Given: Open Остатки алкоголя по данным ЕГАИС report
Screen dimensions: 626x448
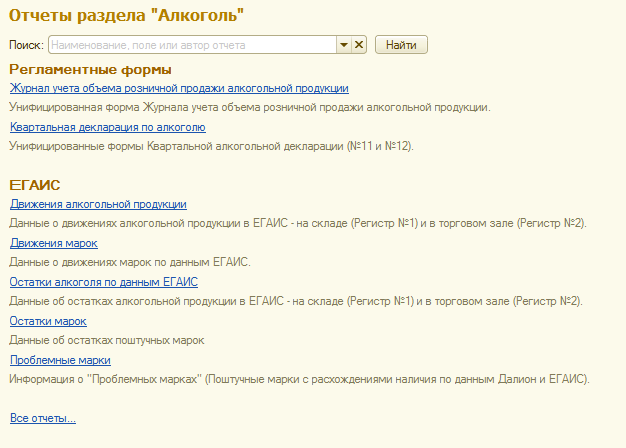Looking at the screenshot, I should pyautogui.click(x=104, y=282).
